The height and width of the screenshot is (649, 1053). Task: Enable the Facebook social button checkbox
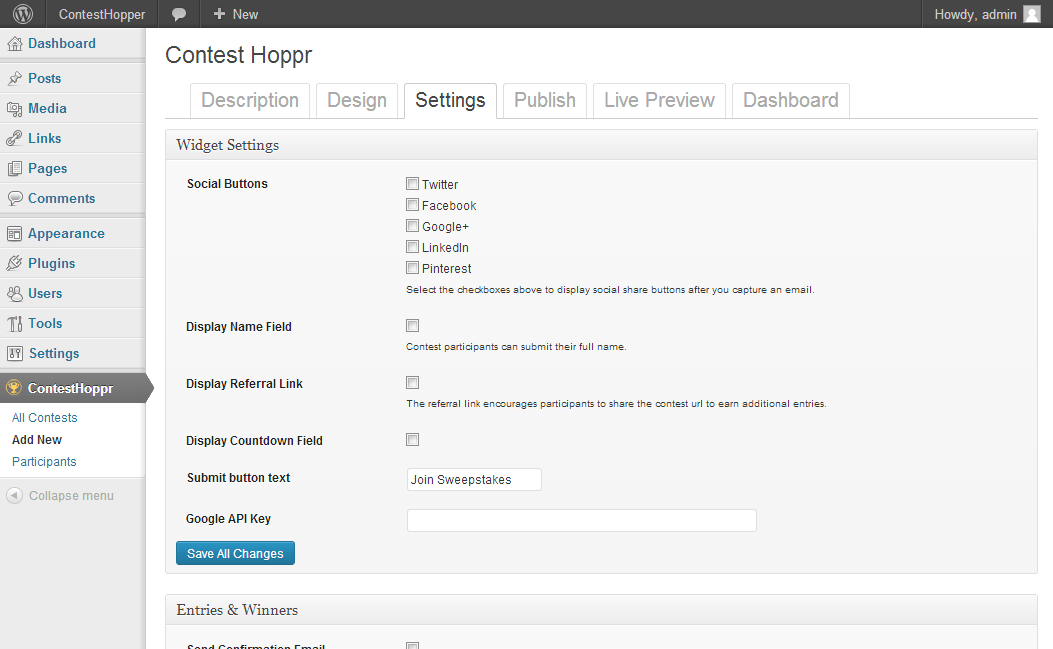tap(412, 204)
